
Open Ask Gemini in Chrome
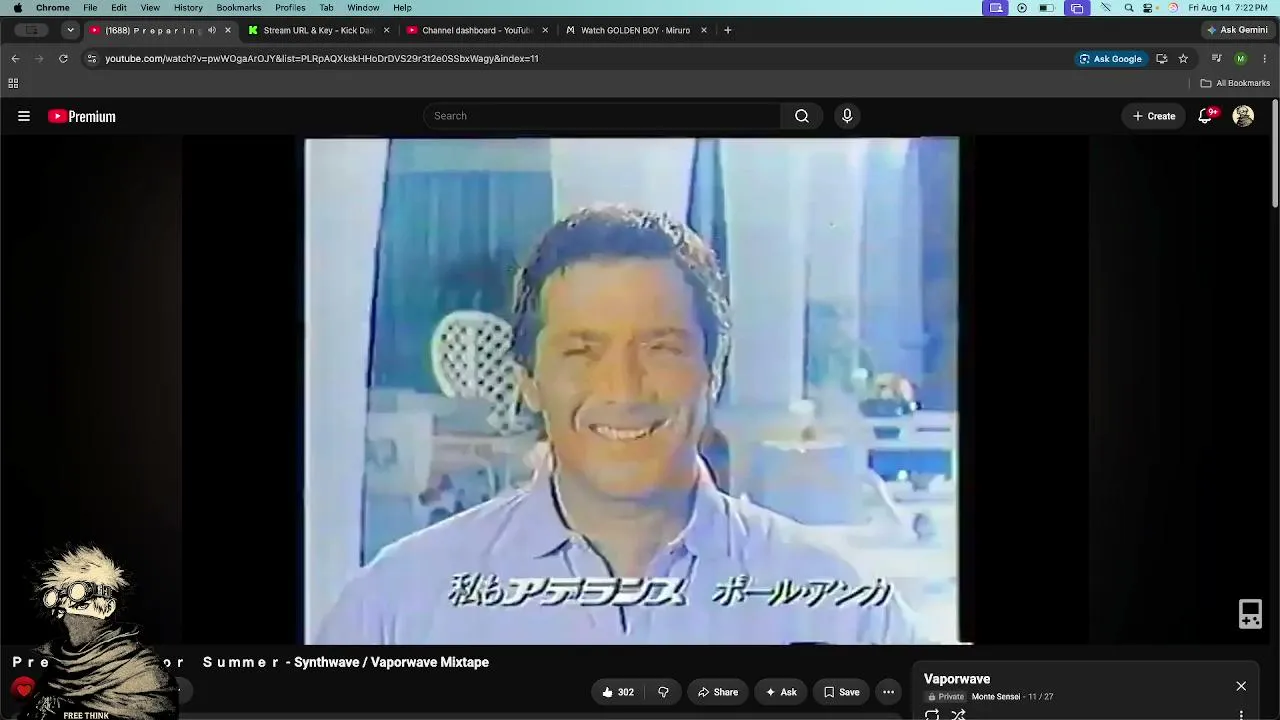[1237, 30]
